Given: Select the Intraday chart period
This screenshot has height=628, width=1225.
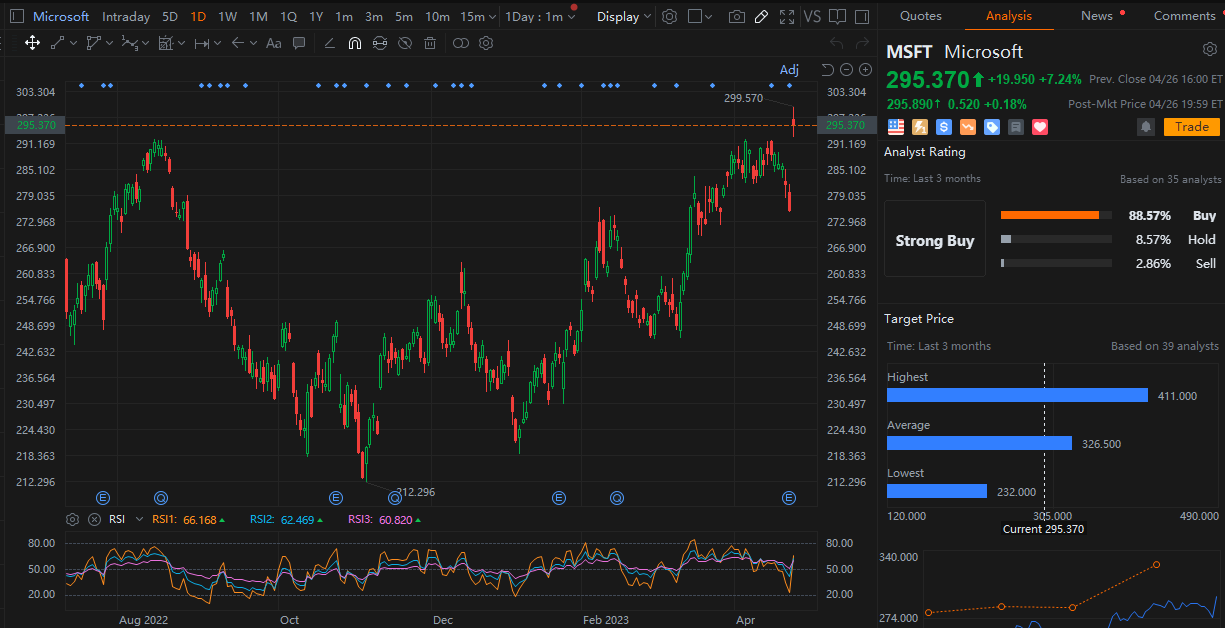Looking at the screenshot, I should click(126, 17).
